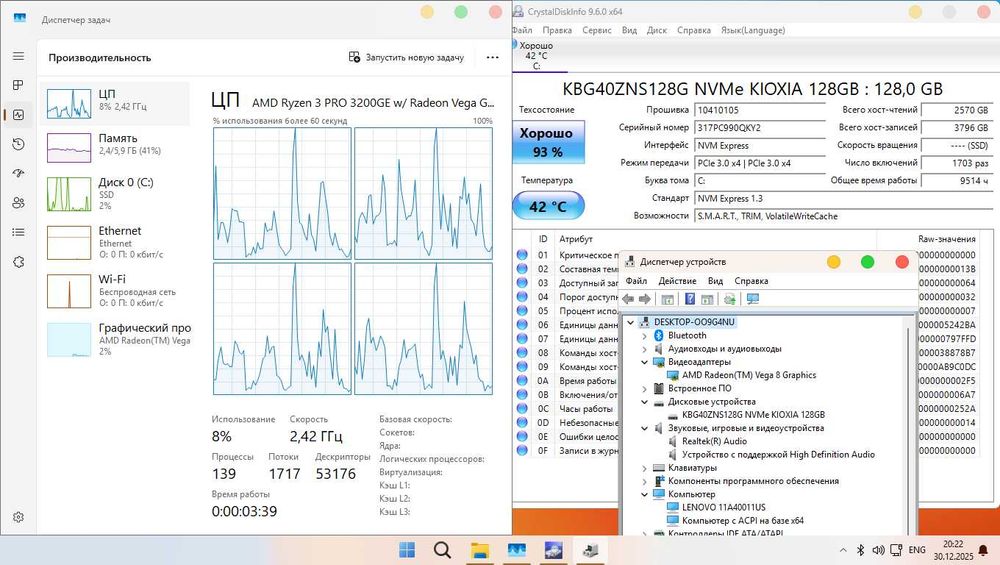Expand Компоненты программного обеспечения category
The width and height of the screenshot is (1000, 565).
644,481
